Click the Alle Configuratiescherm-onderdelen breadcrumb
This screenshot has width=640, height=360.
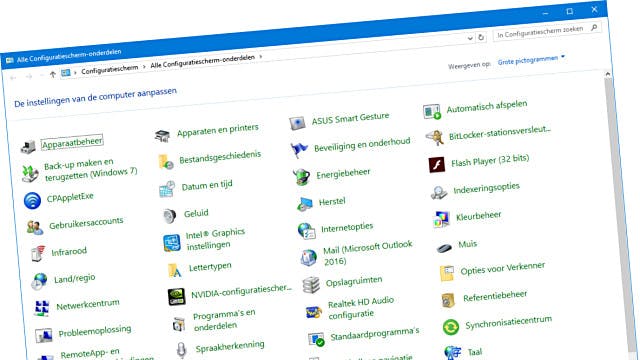click(x=202, y=62)
